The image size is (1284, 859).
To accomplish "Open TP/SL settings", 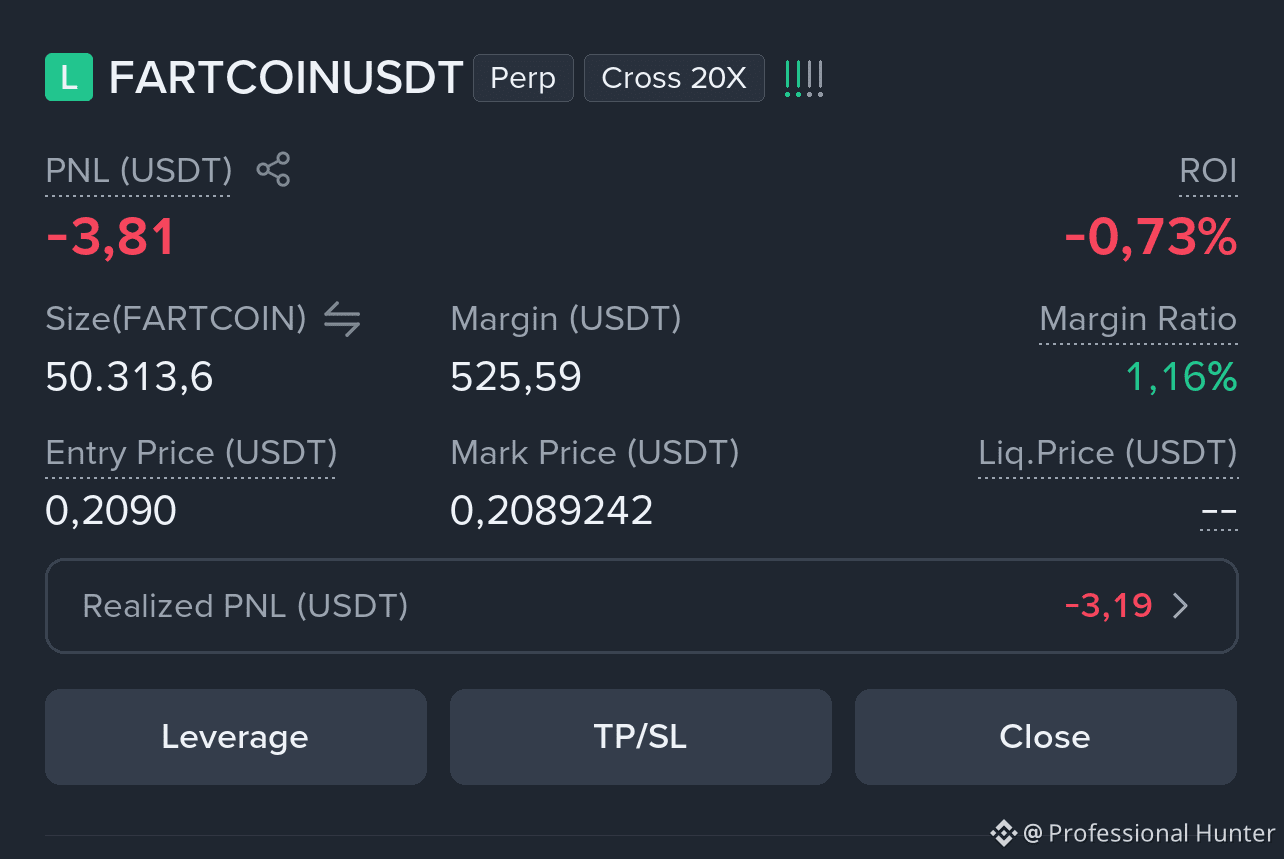I will click(x=641, y=737).
